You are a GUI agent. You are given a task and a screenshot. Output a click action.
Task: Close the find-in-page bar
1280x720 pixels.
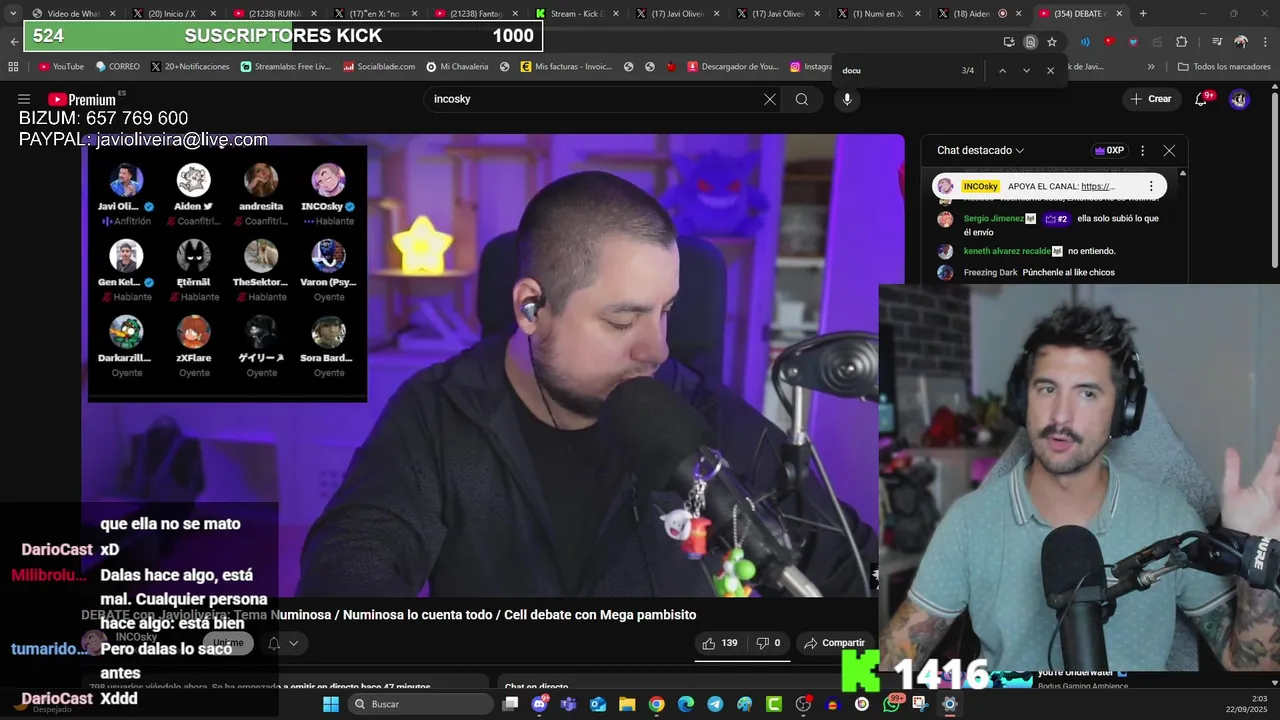pos(1050,70)
